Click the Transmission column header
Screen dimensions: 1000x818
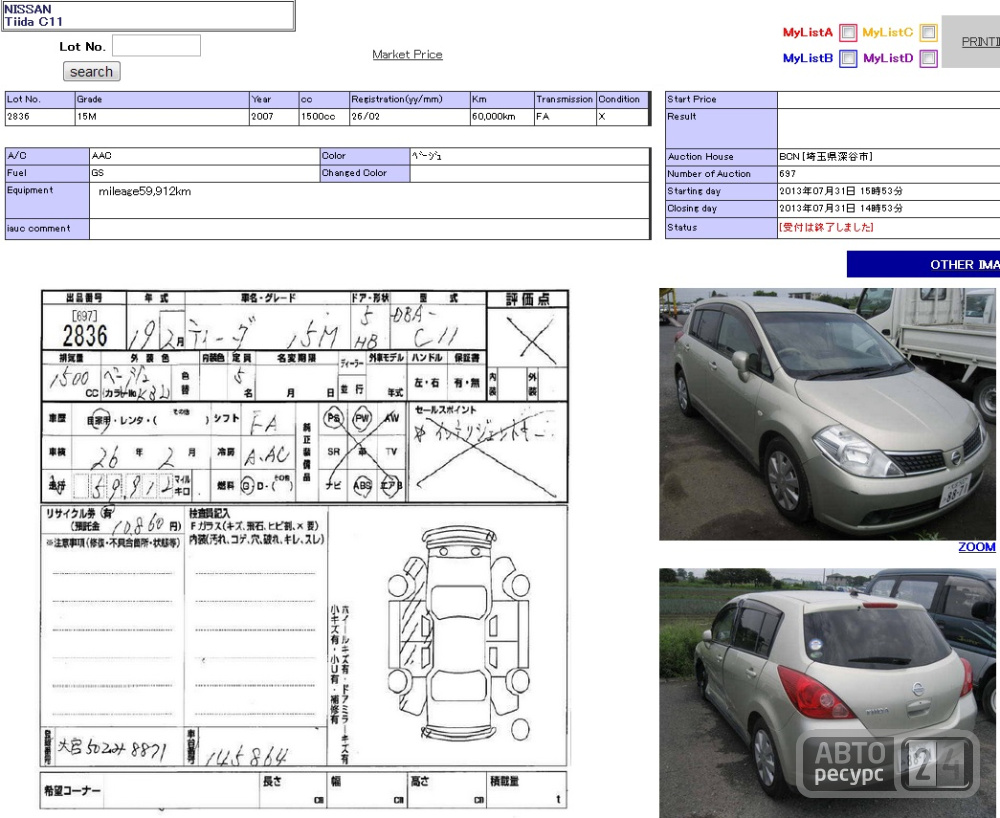[565, 99]
